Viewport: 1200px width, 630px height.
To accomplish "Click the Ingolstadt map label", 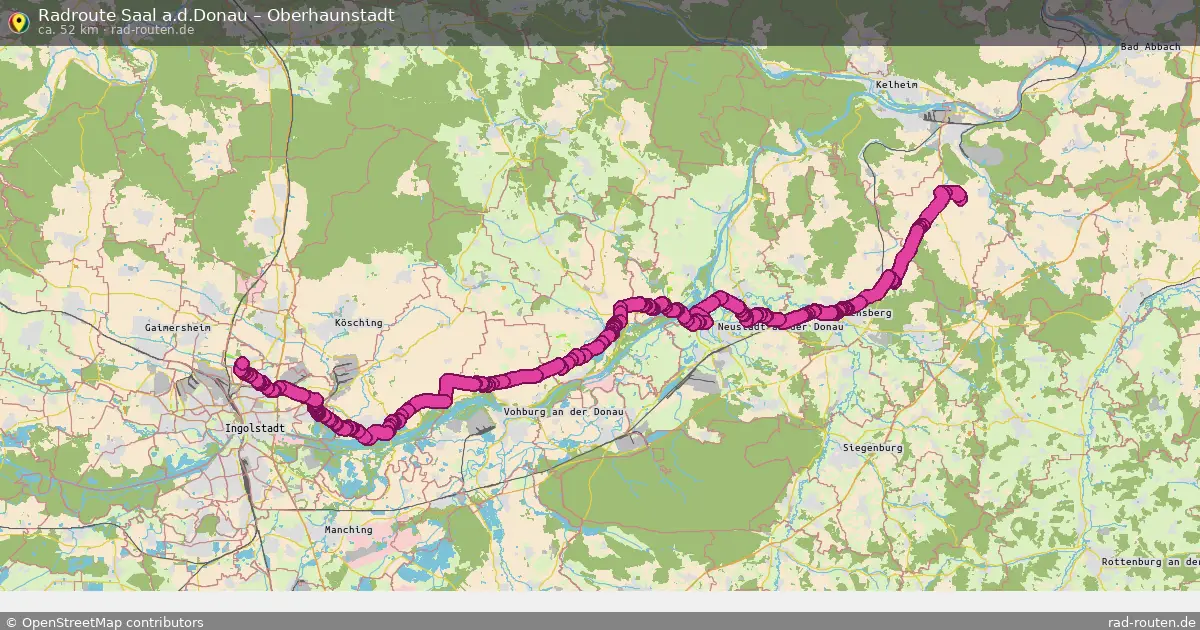I will [x=255, y=428].
